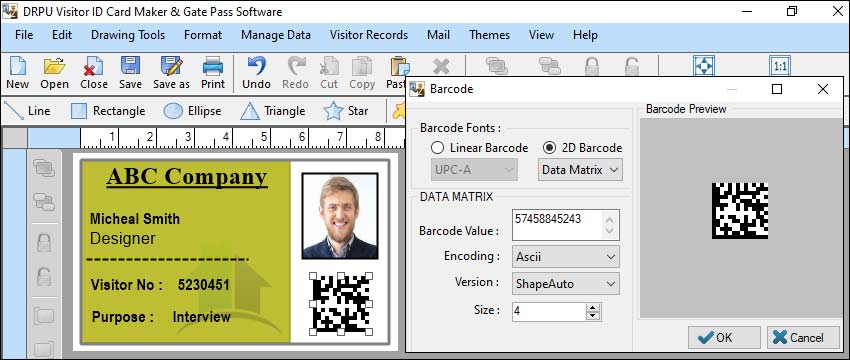Open the File menu
Viewport: 850px width, 360px height.
(24, 35)
